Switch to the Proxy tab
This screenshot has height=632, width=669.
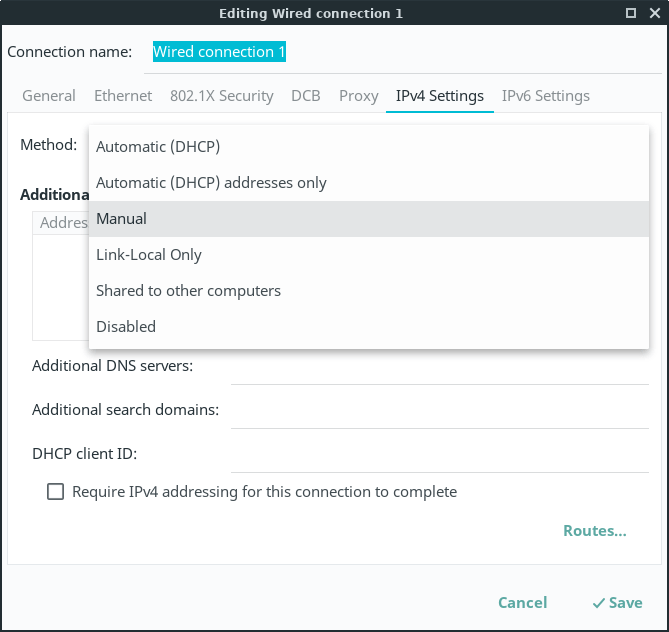point(358,96)
